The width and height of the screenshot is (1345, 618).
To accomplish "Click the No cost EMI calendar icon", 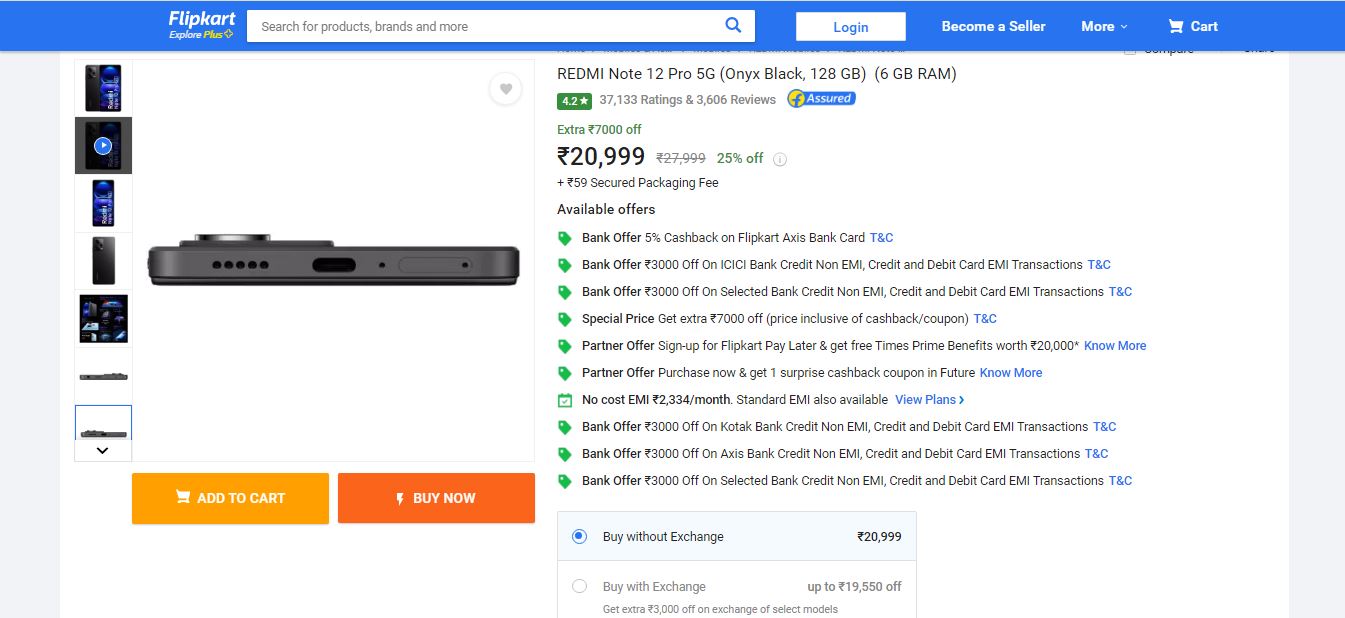I will pyautogui.click(x=564, y=400).
